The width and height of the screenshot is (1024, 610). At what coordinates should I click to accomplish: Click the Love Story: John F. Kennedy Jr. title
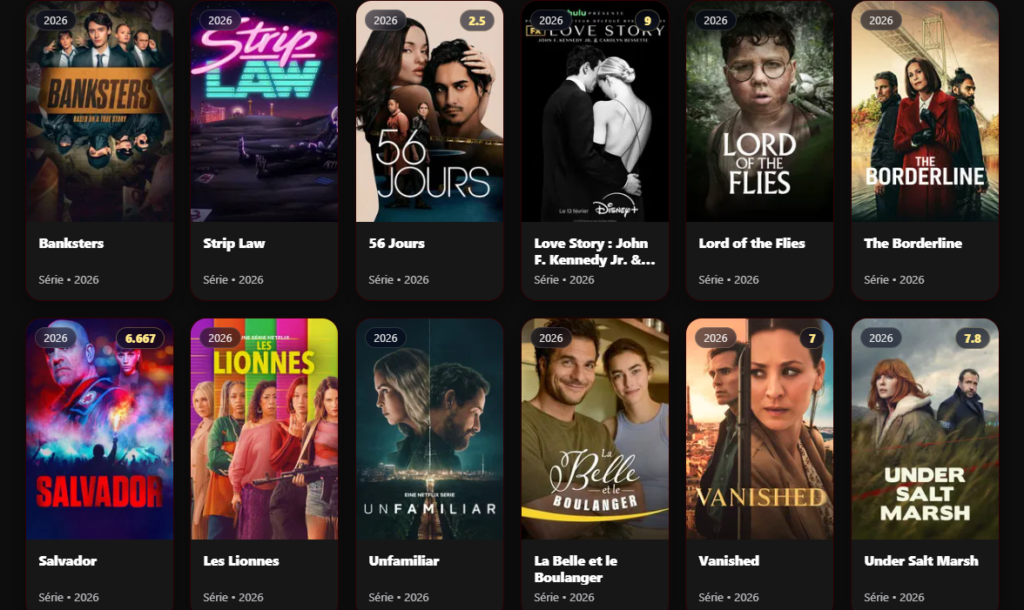click(594, 251)
